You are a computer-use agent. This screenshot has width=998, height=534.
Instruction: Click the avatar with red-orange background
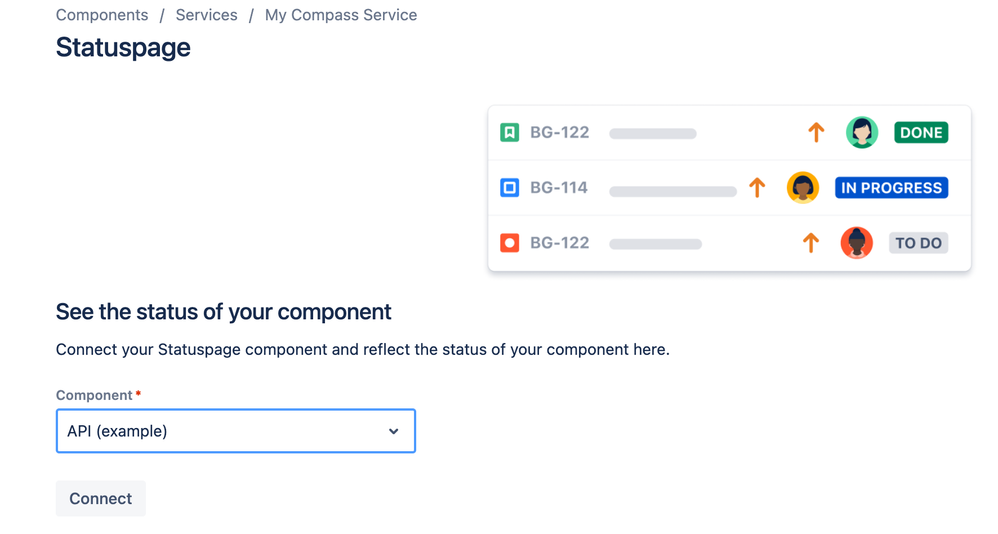tap(856, 242)
